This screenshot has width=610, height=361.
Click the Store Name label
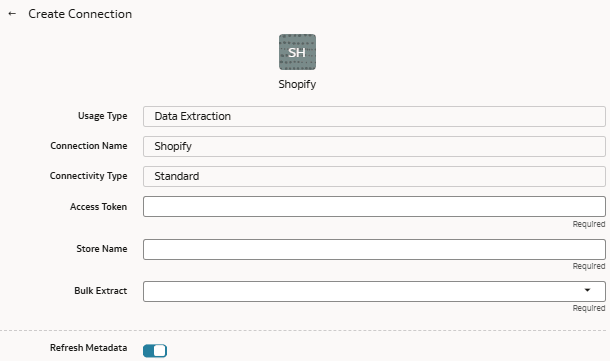102,249
